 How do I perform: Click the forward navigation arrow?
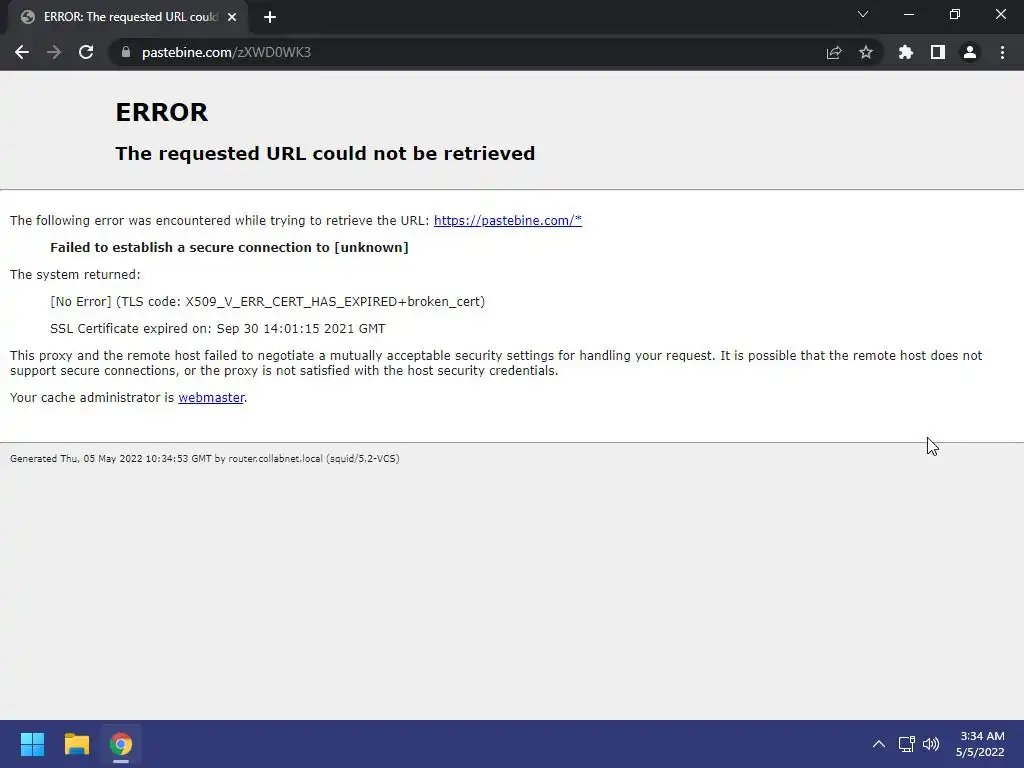point(54,52)
